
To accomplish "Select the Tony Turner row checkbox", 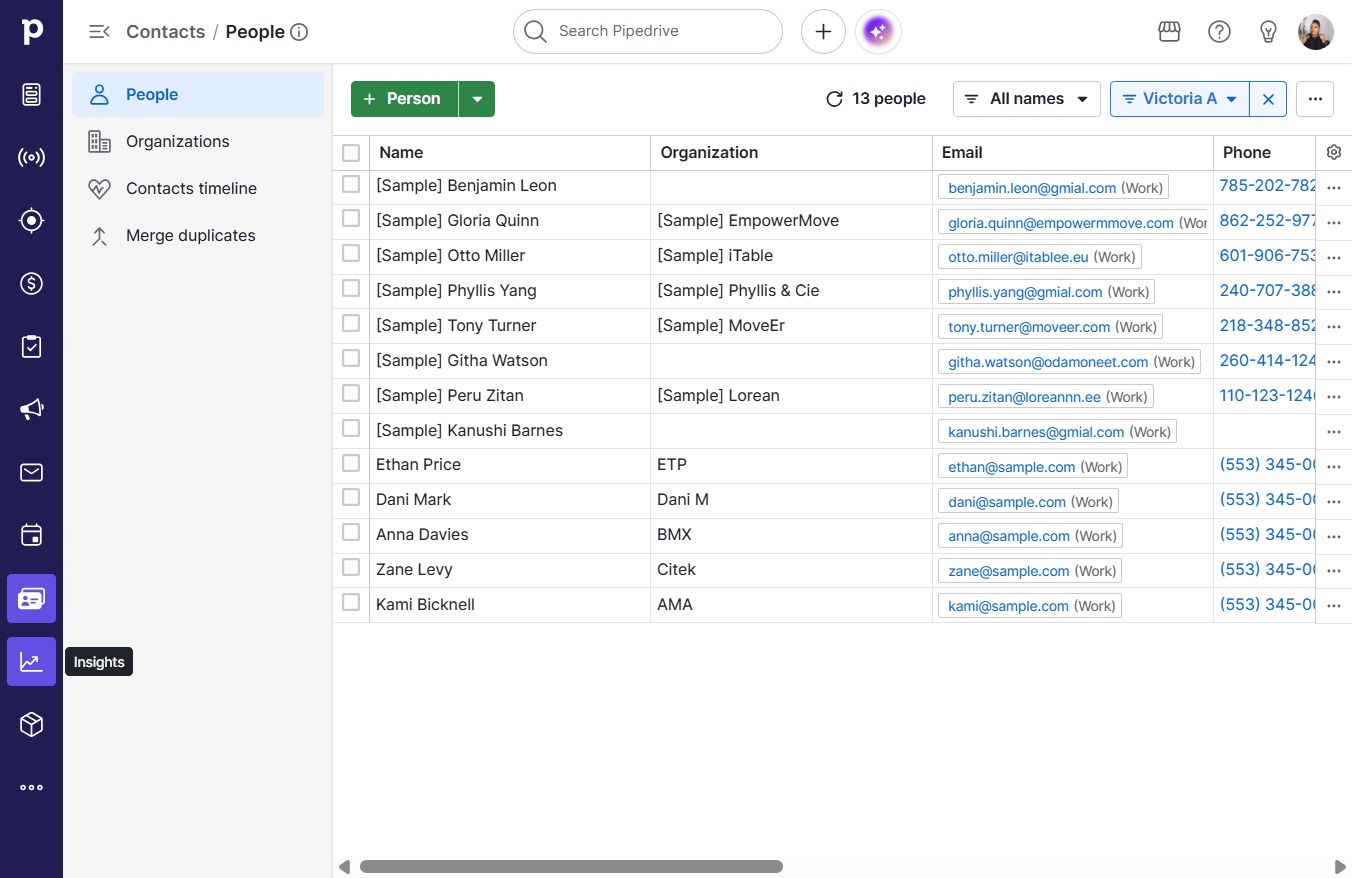I will [351, 323].
